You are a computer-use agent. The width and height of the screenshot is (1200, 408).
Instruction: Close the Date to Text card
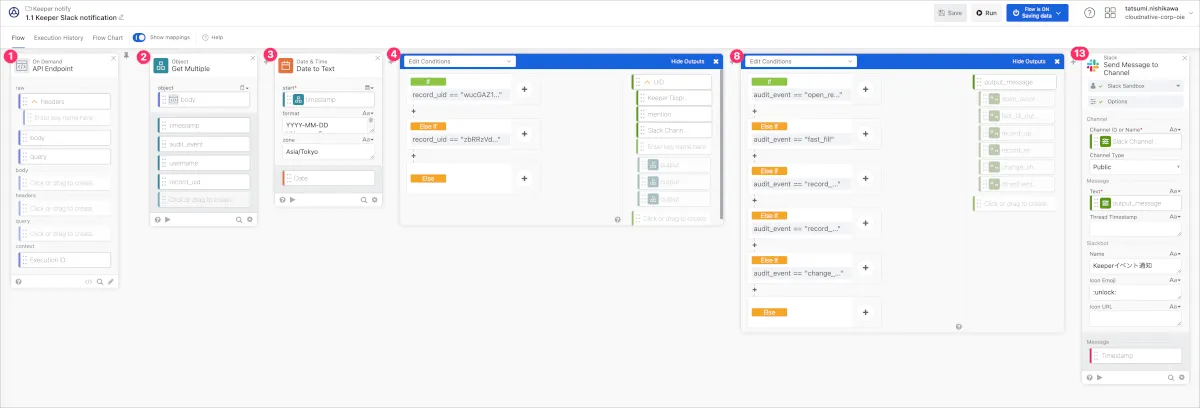[x=377, y=58]
